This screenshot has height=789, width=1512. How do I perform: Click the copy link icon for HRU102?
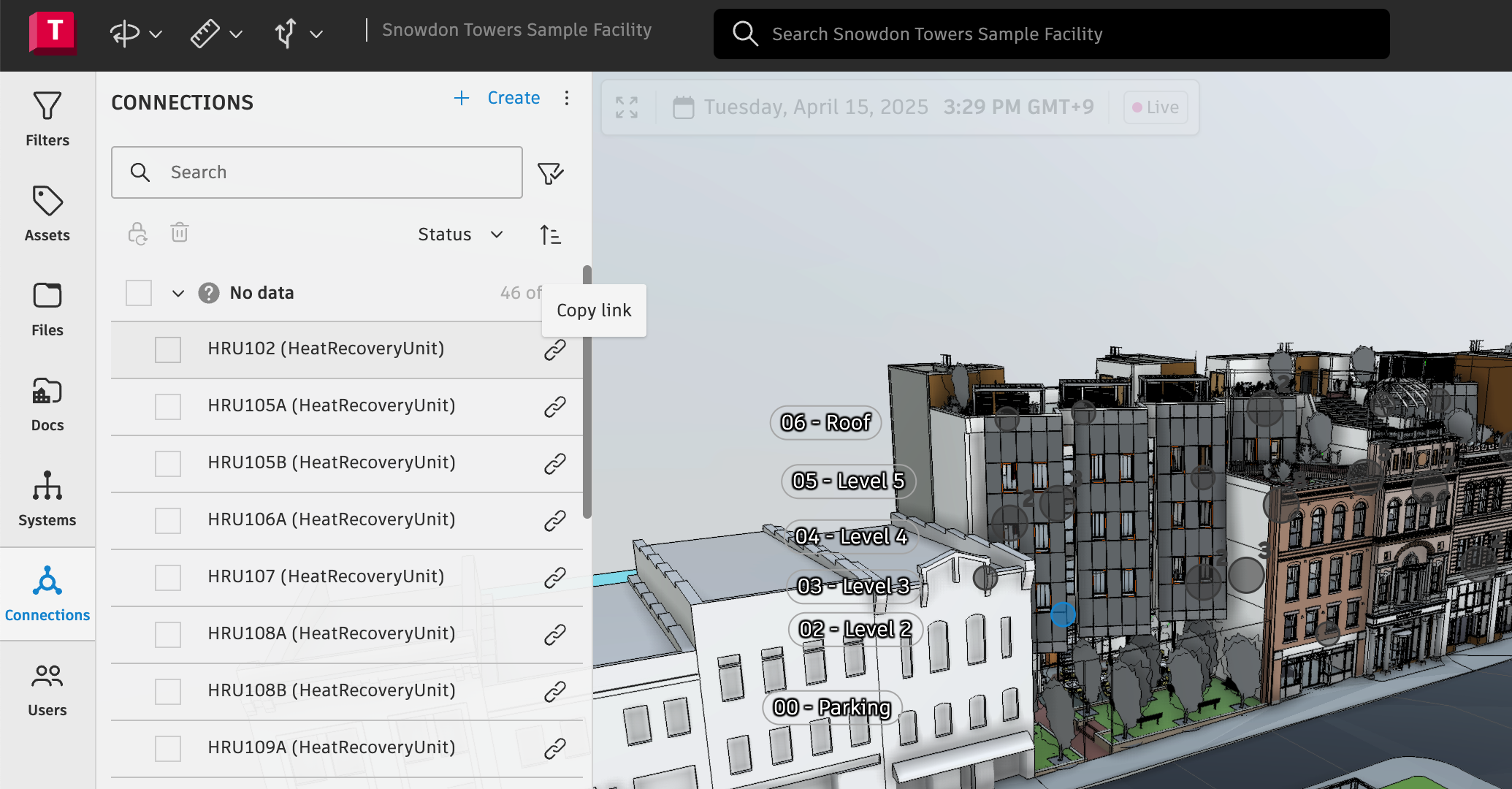click(x=555, y=350)
